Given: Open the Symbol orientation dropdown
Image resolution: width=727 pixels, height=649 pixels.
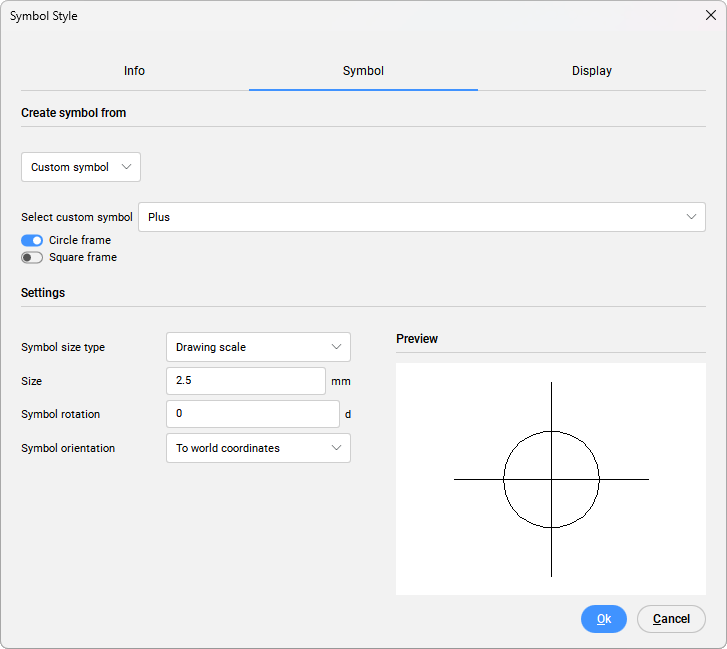Looking at the screenshot, I should click(257, 448).
